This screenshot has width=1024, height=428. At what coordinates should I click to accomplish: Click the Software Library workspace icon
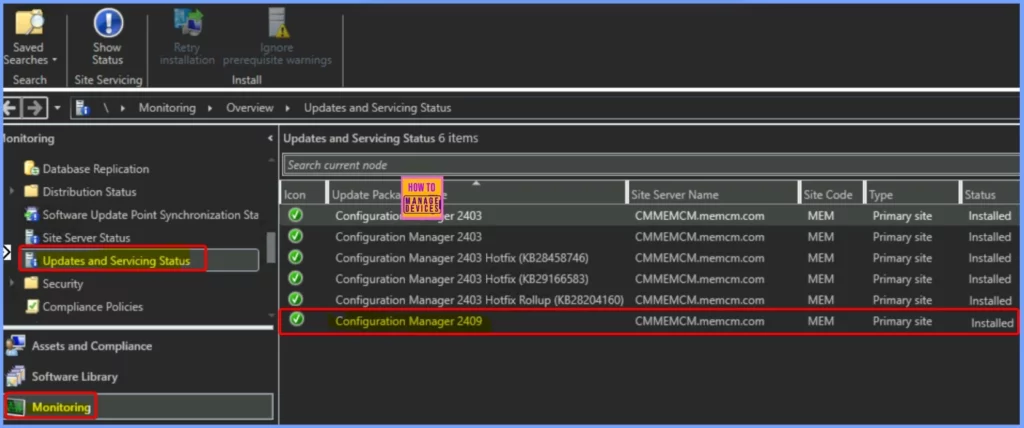click(16, 376)
